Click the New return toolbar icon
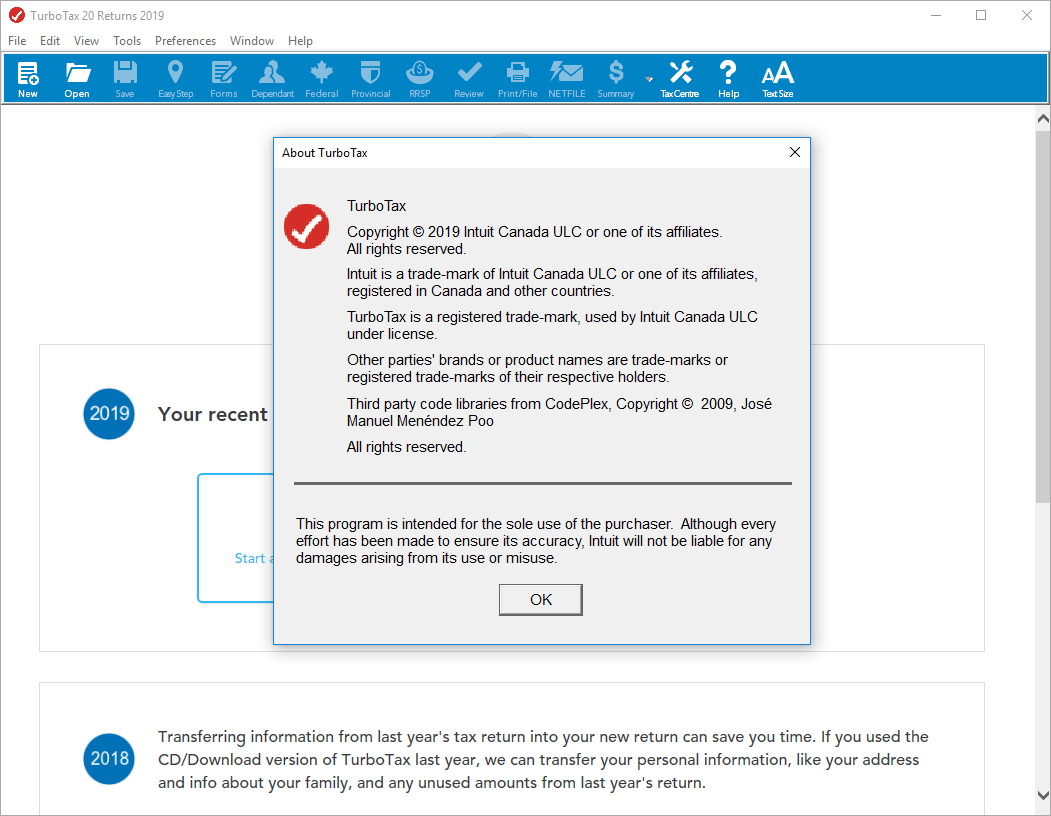Screen dimensions: 1051x816 tap(27, 79)
